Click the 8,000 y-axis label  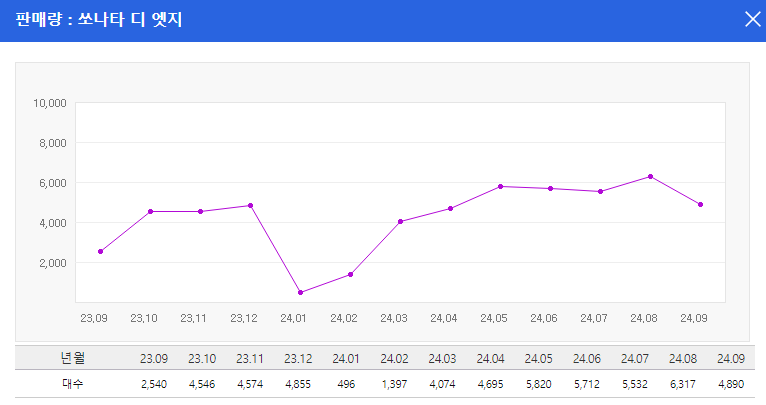[53, 143]
